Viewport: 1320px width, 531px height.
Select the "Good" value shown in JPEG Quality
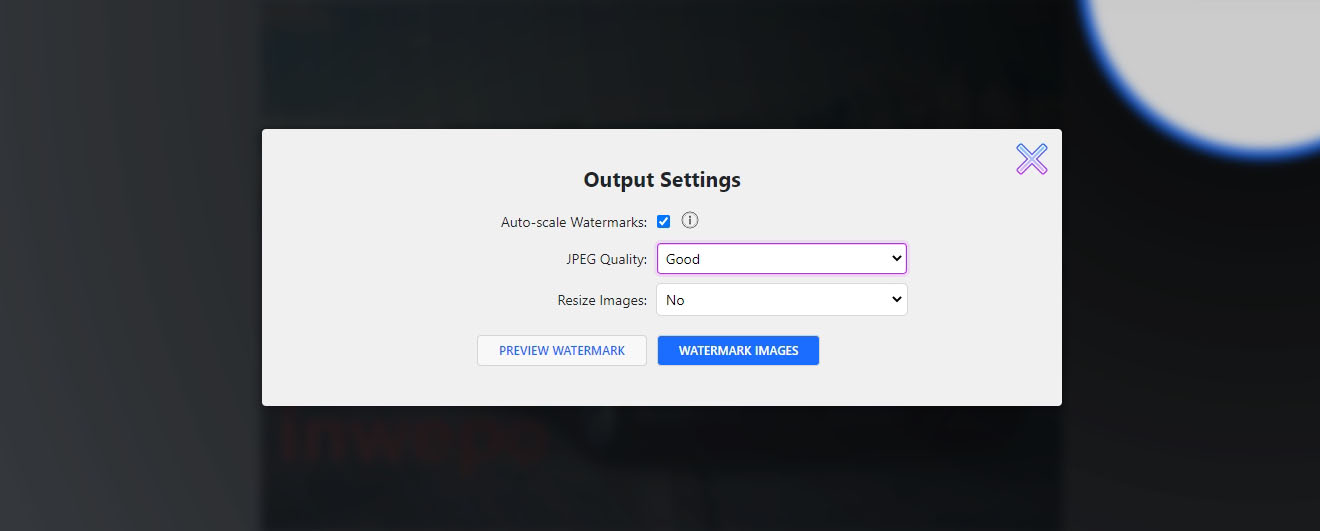684,259
